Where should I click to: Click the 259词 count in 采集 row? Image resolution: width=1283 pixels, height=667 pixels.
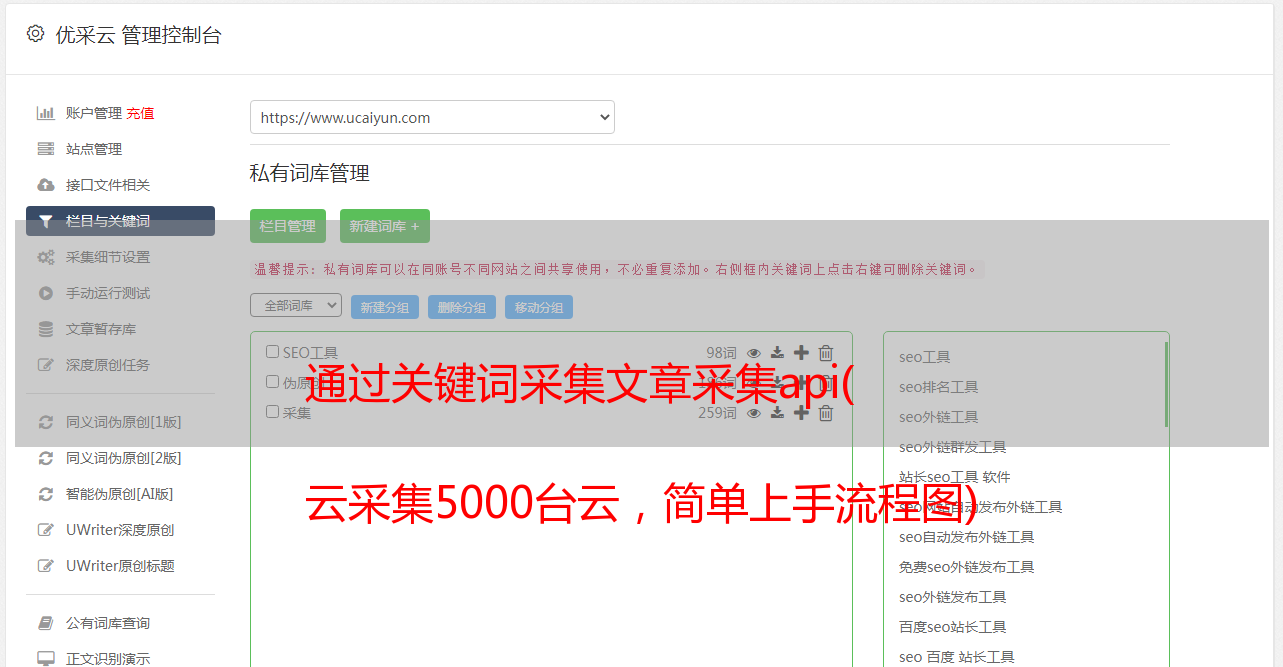click(x=717, y=413)
